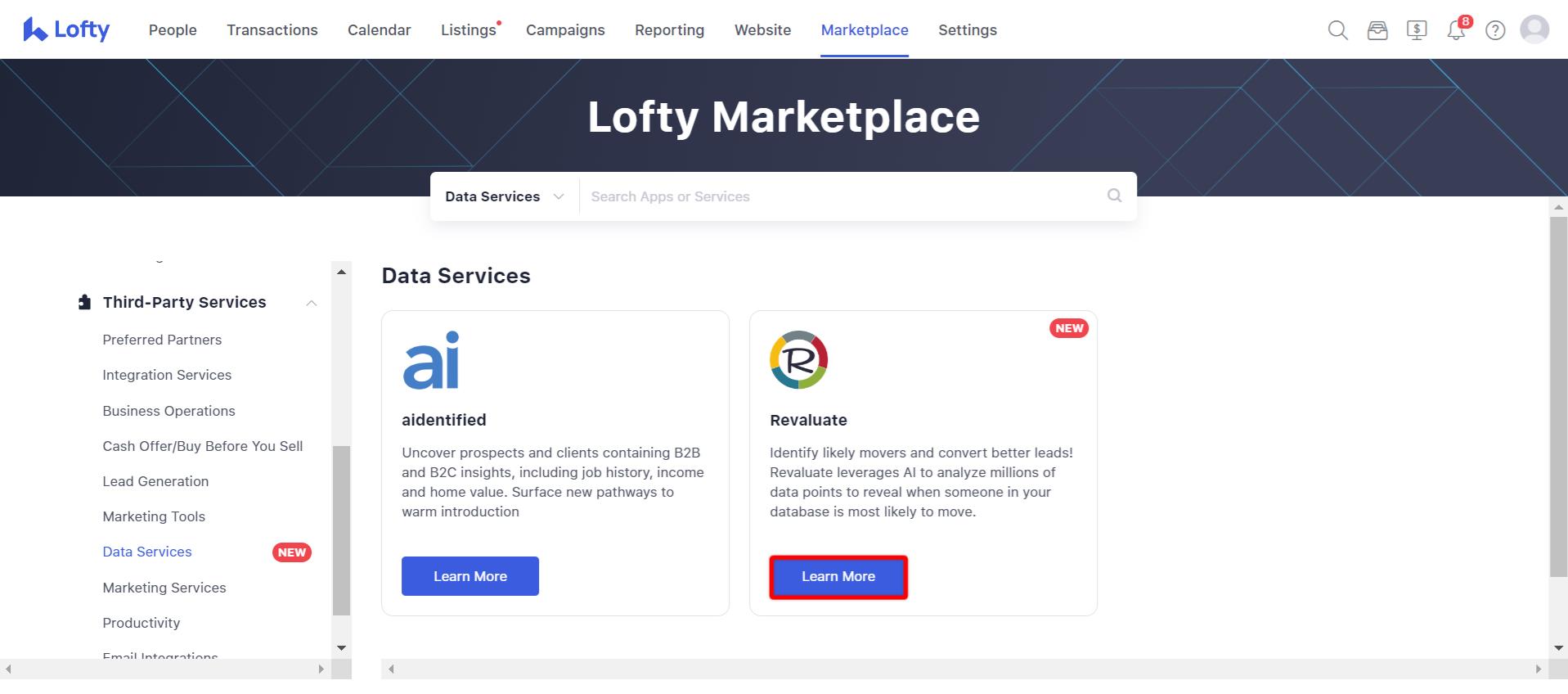Expand the Data Services category dropdown

pos(505,196)
